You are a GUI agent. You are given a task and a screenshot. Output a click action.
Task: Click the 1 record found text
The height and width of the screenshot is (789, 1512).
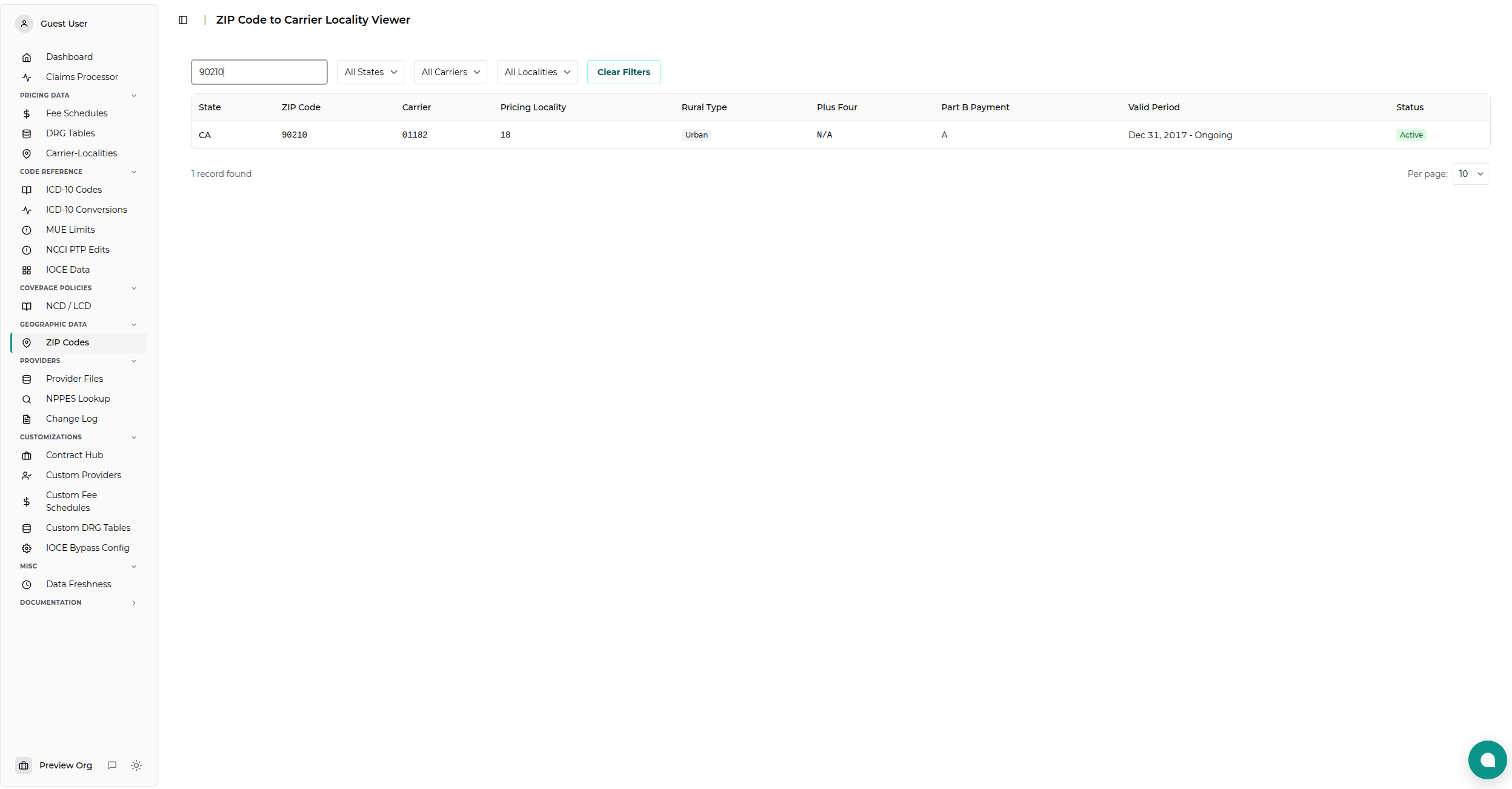coord(221,174)
